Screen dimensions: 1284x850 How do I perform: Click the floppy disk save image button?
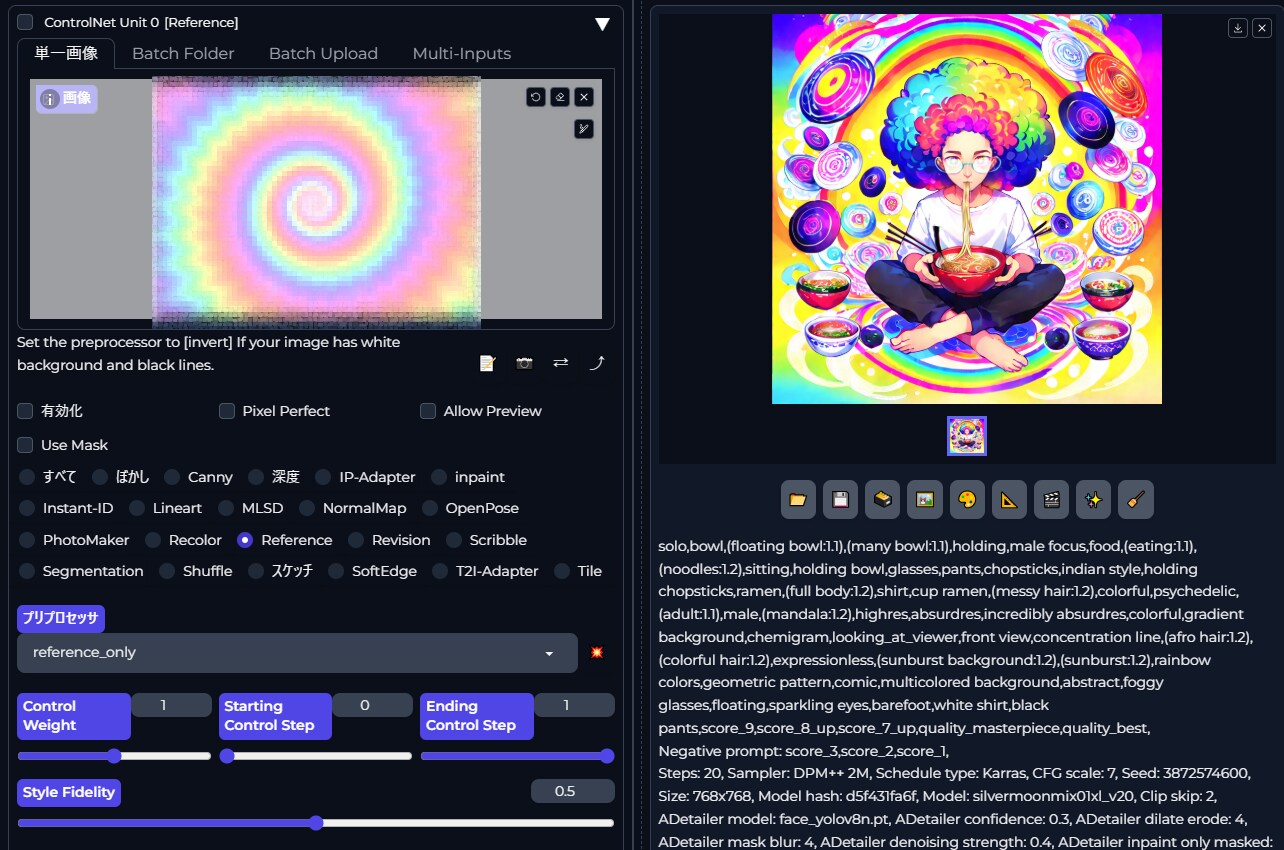click(x=840, y=500)
